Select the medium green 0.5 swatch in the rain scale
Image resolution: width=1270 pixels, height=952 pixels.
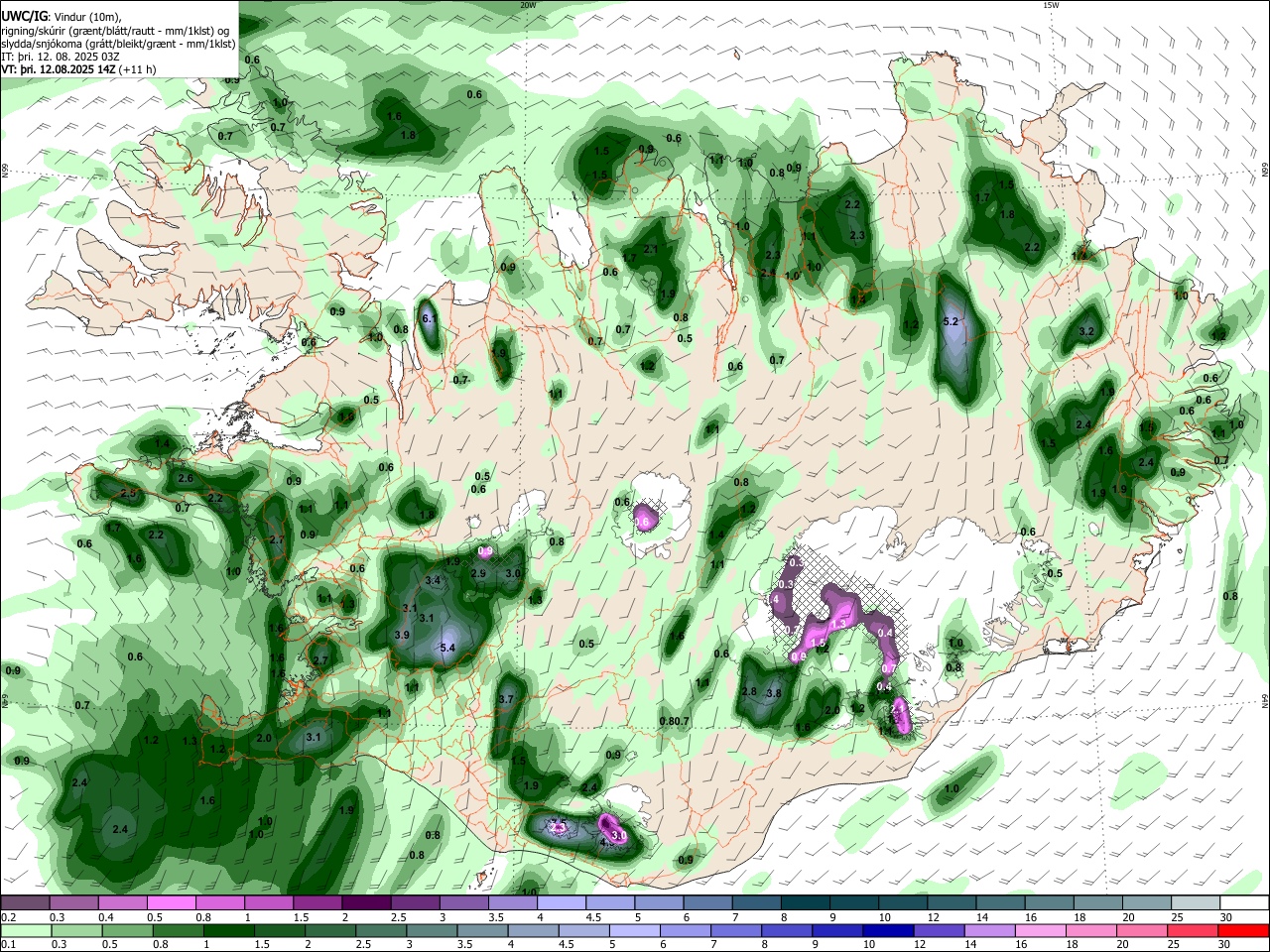click(x=127, y=930)
